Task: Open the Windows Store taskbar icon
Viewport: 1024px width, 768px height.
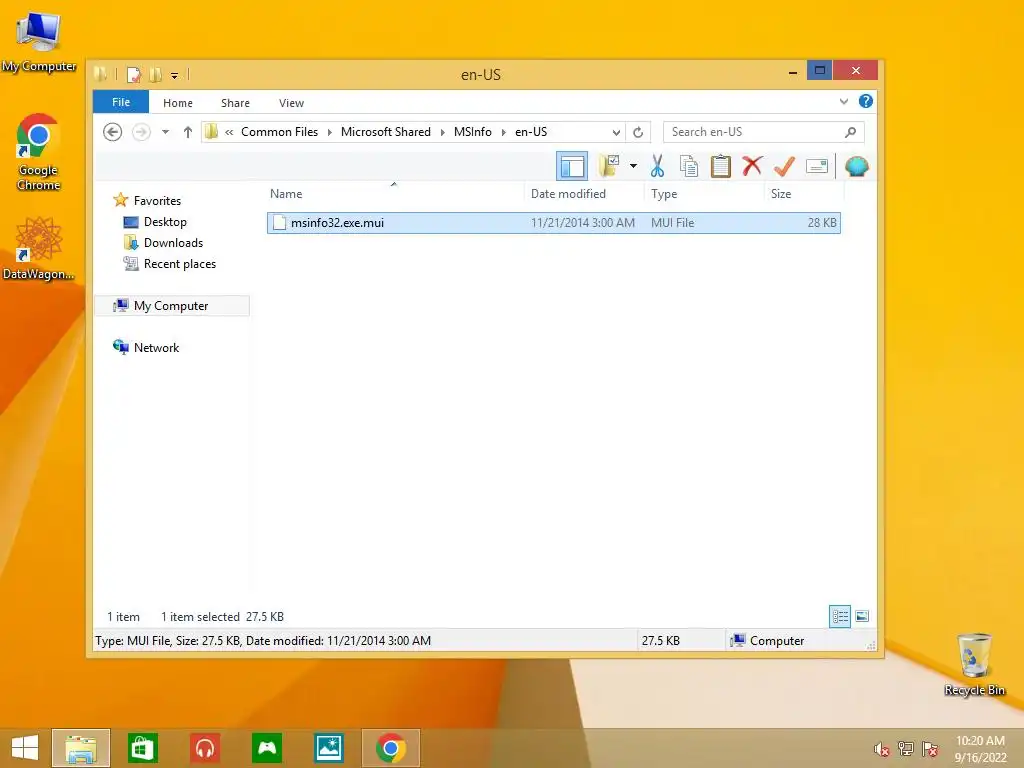Action: pos(142,748)
